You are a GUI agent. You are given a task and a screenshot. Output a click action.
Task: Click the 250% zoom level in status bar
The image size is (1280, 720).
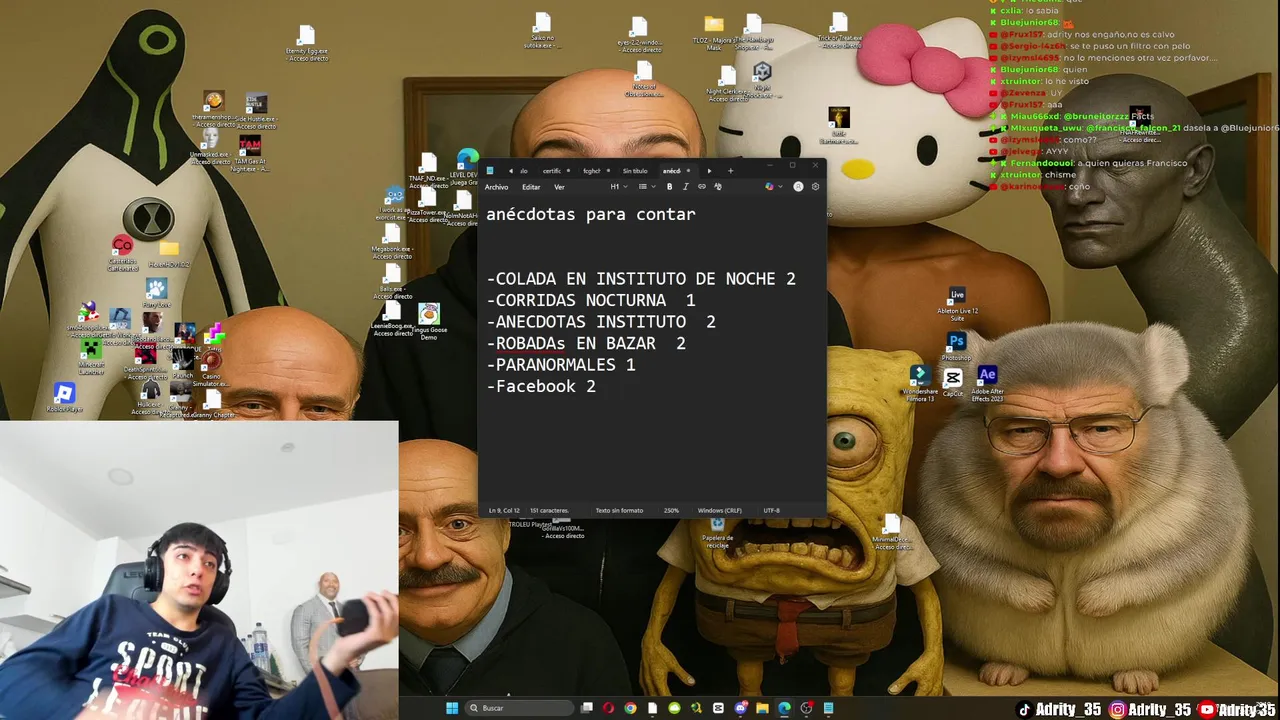671,510
